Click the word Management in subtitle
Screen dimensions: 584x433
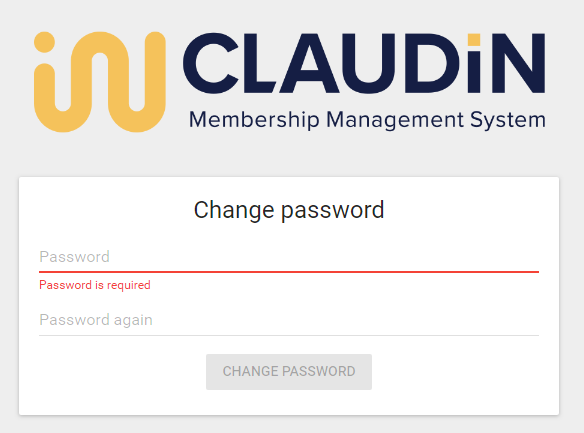(395, 121)
